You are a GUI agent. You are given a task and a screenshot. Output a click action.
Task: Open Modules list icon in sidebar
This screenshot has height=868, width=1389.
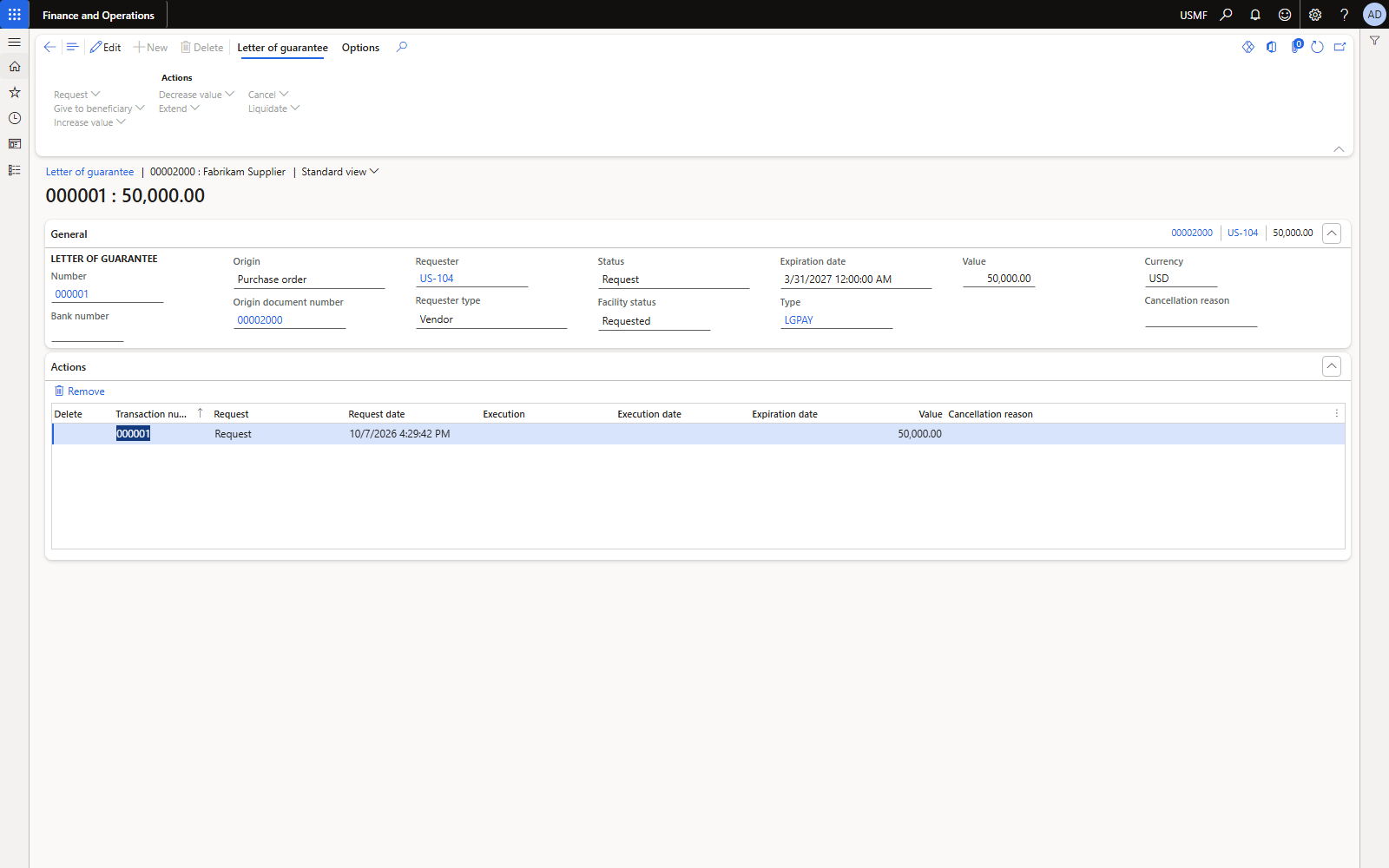pos(15,170)
